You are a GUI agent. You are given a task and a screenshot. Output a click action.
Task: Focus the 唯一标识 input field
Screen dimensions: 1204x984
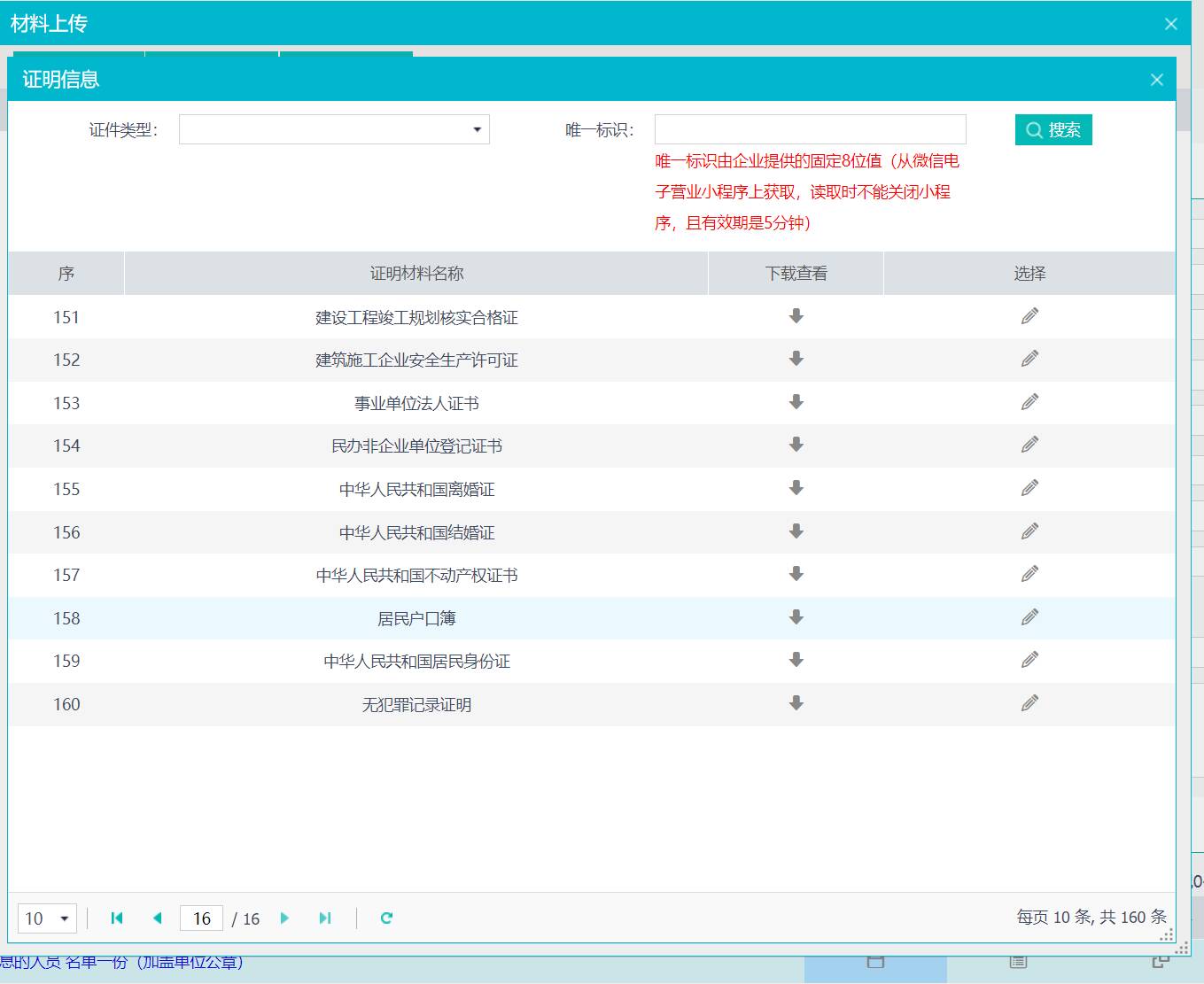[811, 129]
